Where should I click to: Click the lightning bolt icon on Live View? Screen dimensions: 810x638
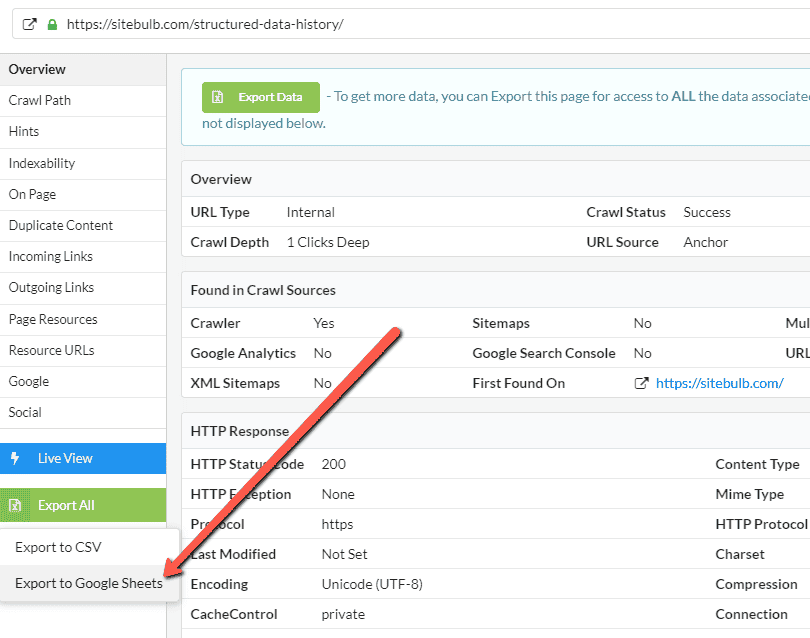(x=15, y=458)
